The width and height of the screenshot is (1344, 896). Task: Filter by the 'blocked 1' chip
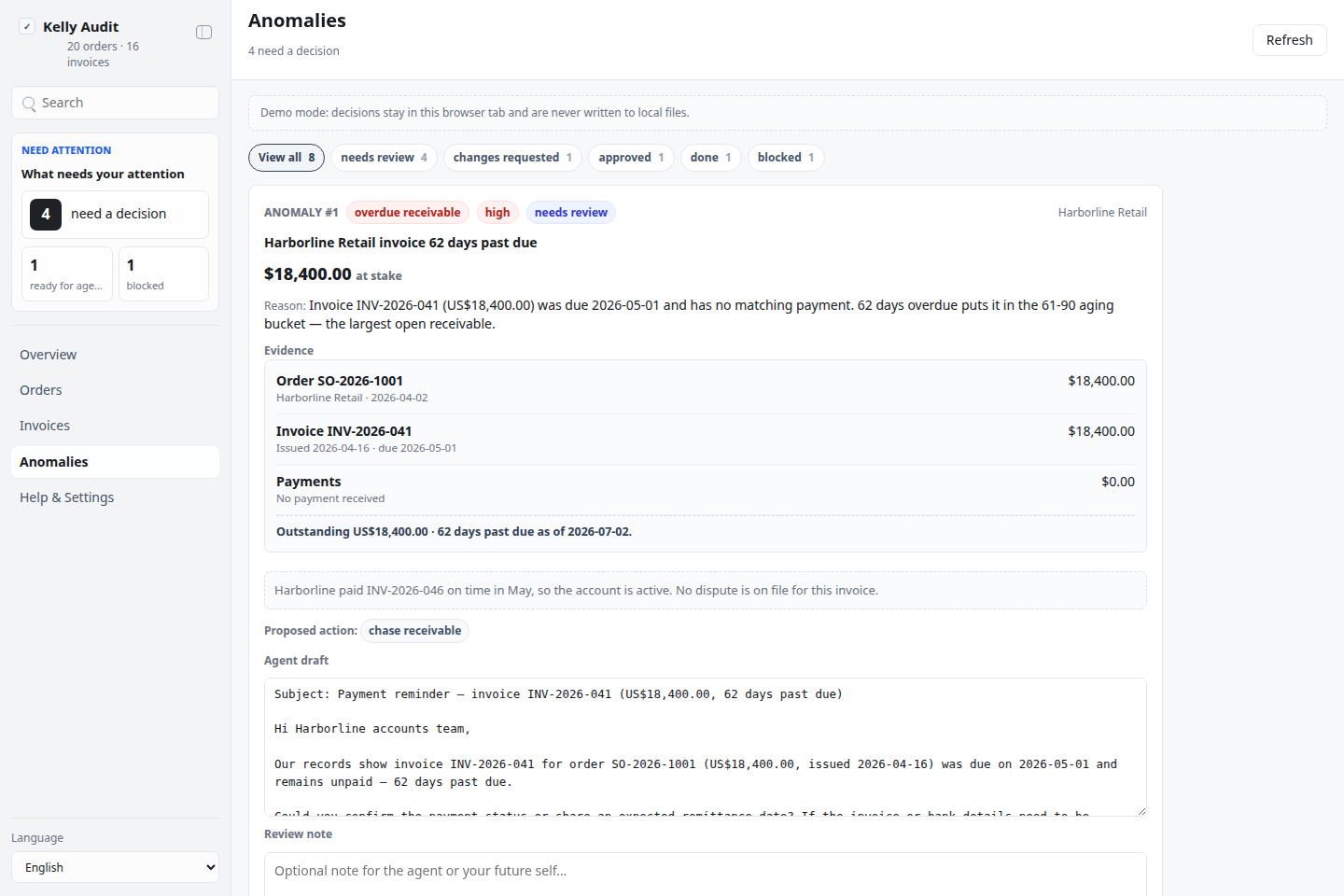(786, 158)
